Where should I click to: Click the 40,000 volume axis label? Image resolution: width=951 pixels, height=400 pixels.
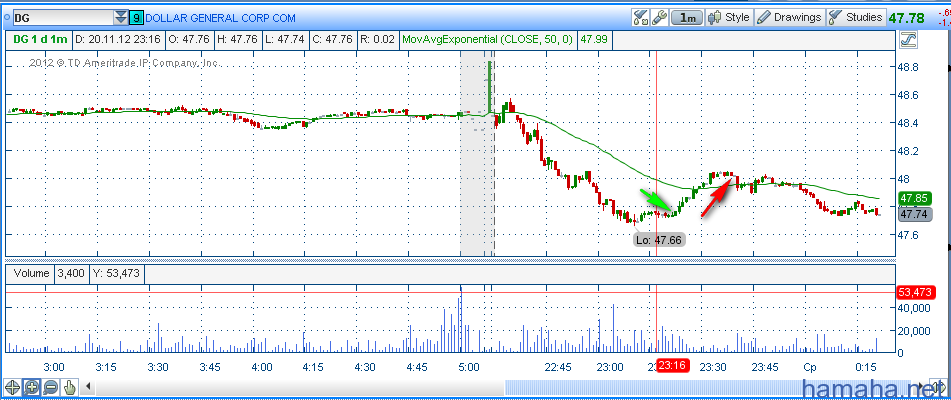point(913,308)
